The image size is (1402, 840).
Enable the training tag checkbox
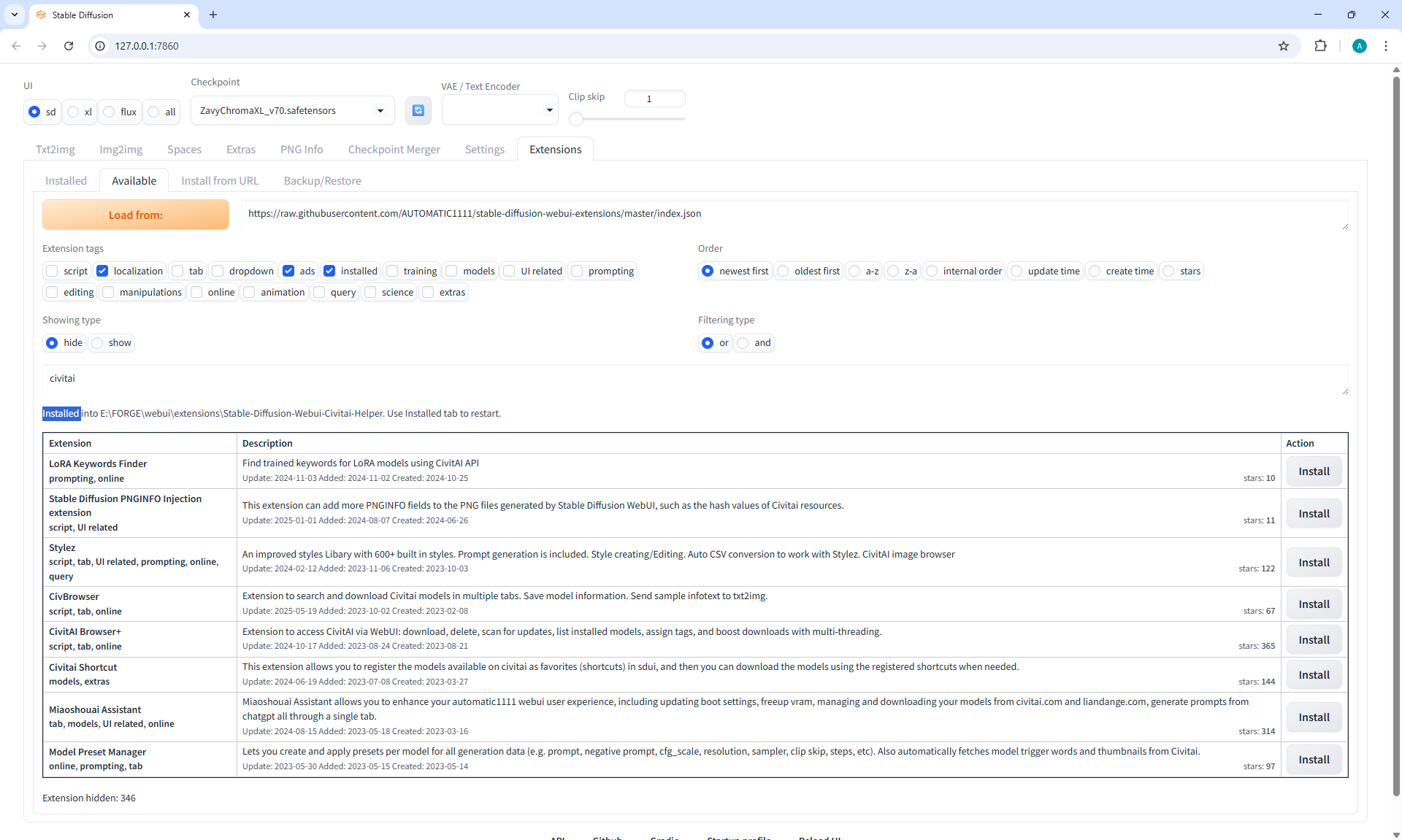(x=393, y=271)
